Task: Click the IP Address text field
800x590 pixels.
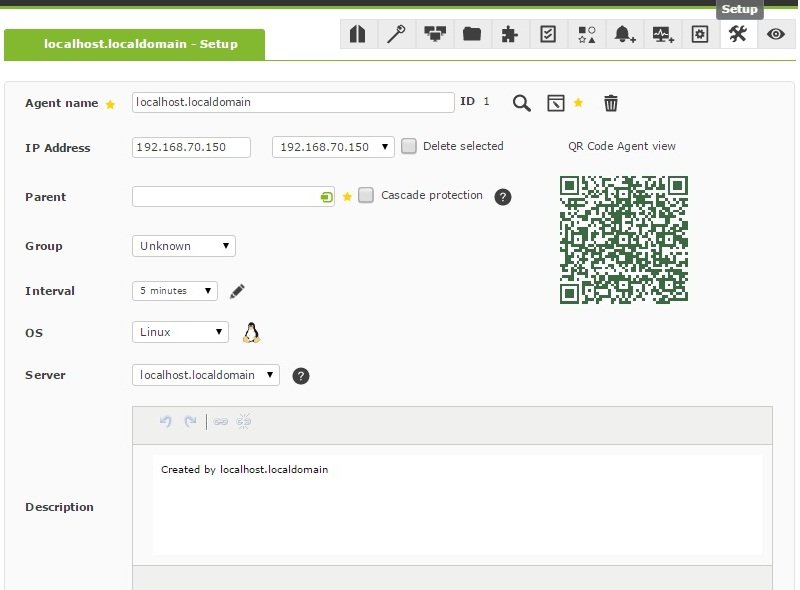Action: click(x=191, y=148)
